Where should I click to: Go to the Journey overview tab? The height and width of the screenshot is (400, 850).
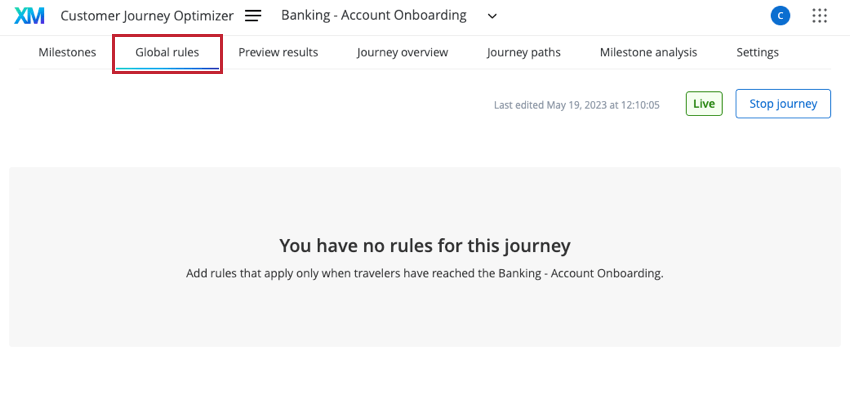click(402, 53)
